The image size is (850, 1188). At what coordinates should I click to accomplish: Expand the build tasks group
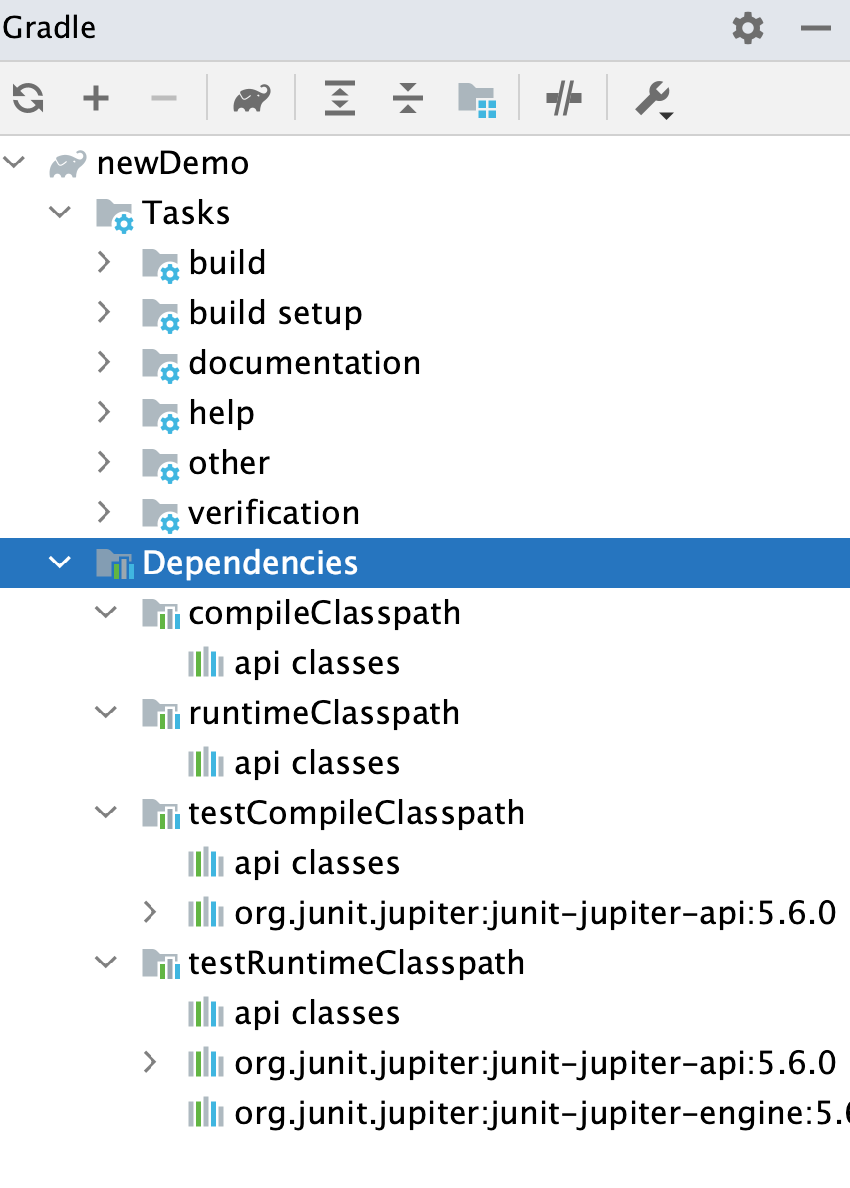coord(105,262)
